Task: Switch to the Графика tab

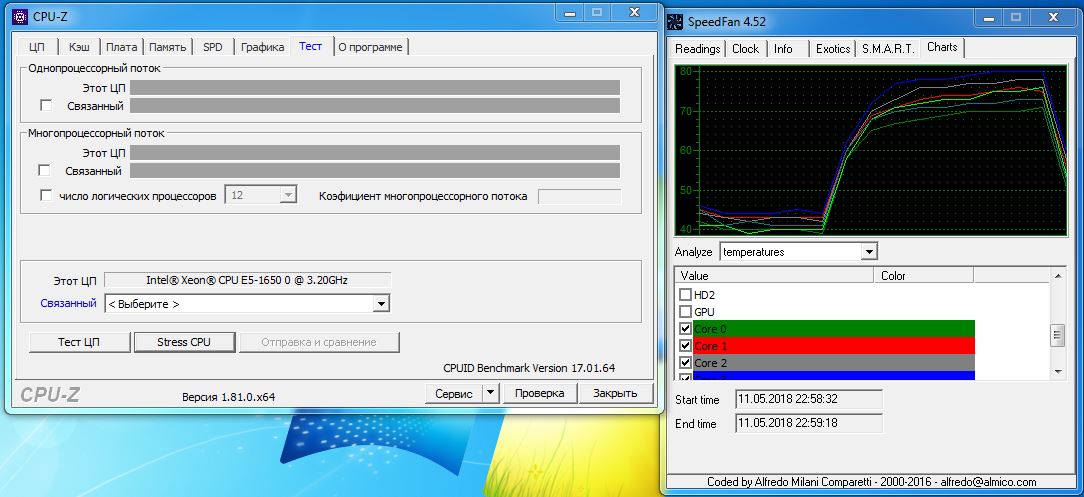Action: click(263, 47)
